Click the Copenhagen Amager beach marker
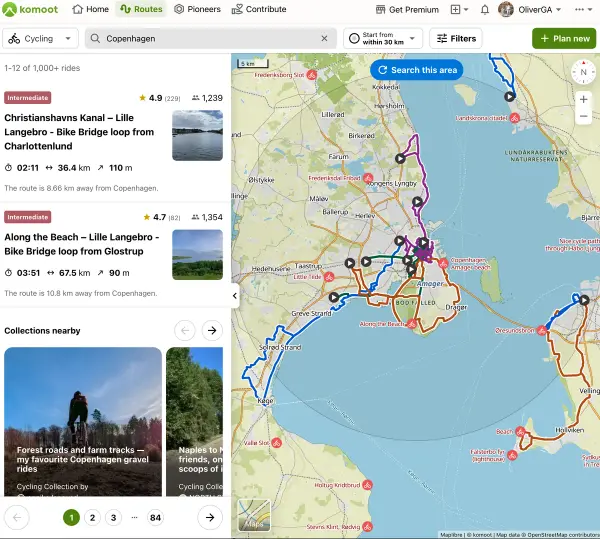This screenshot has width=600, height=539. [x=443, y=263]
